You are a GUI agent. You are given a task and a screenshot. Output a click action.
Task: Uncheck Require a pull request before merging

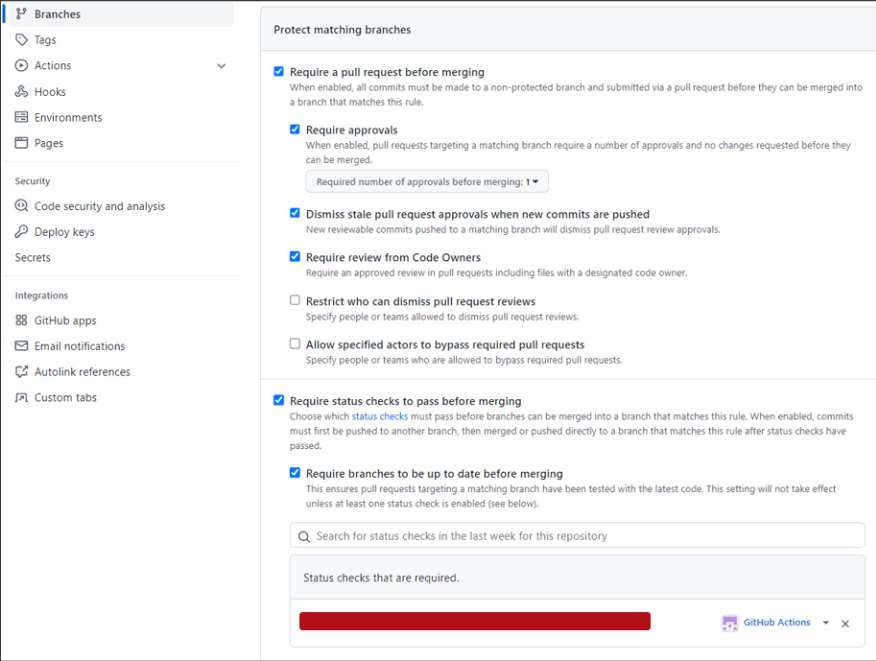pyautogui.click(x=279, y=72)
